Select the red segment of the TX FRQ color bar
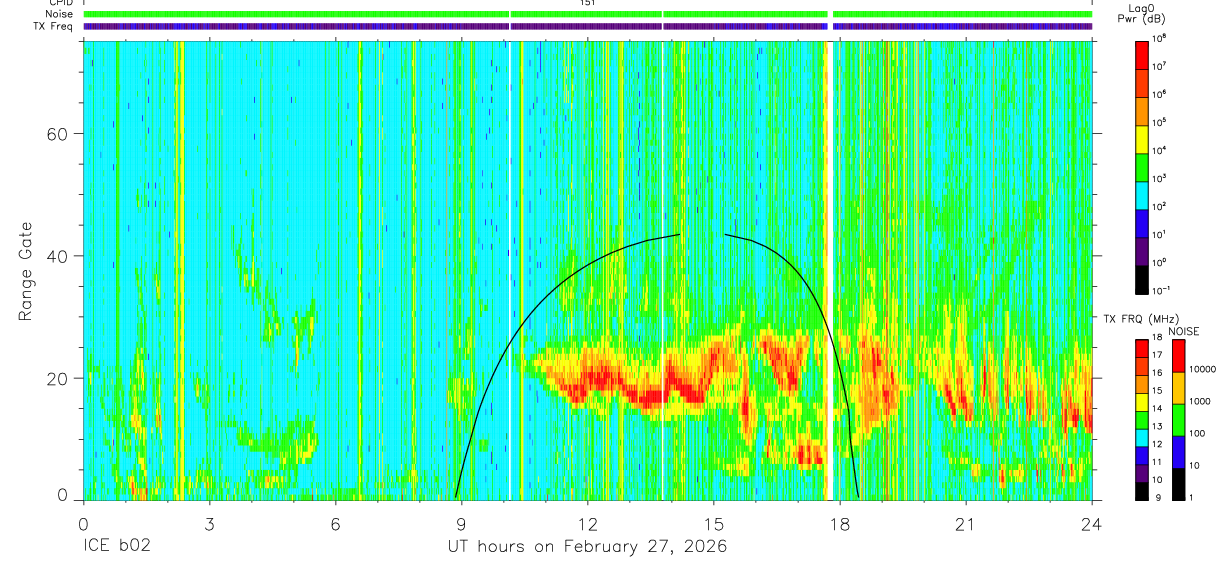 [1141, 347]
